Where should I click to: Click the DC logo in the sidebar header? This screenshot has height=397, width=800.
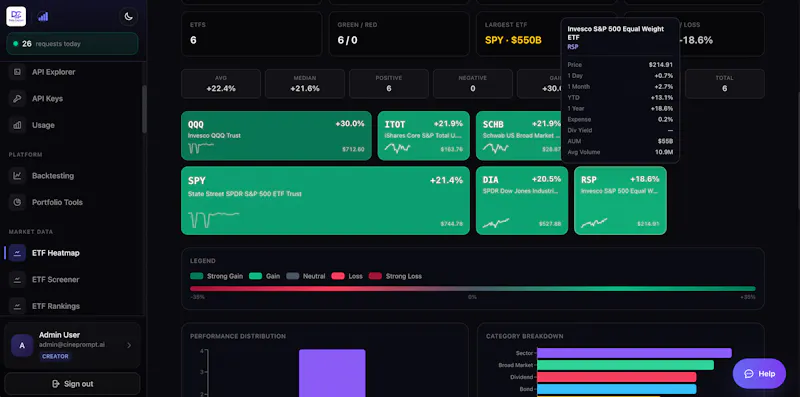[16, 17]
